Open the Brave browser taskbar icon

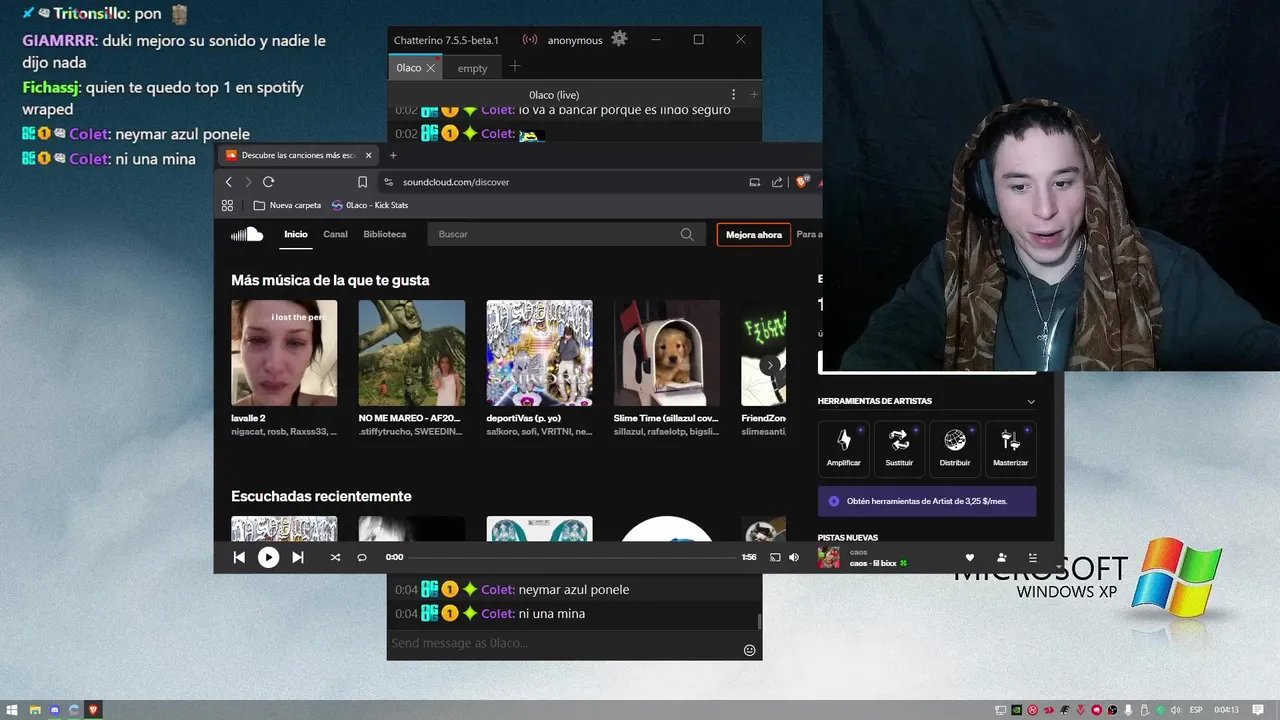tap(93, 710)
